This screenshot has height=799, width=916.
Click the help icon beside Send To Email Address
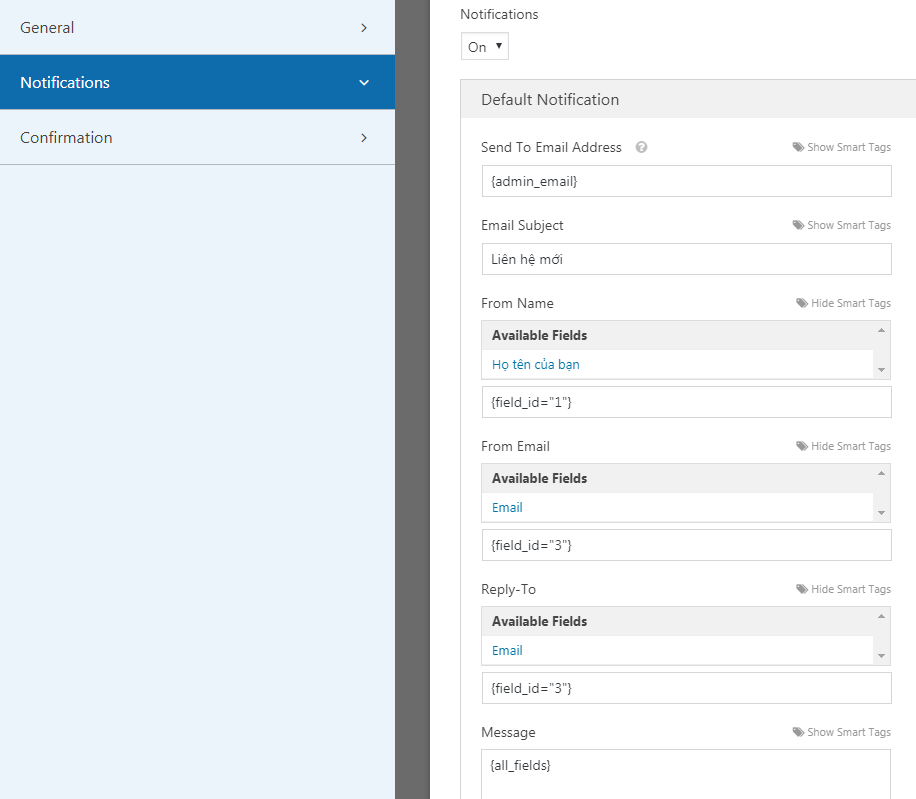click(x=642, y=147)
